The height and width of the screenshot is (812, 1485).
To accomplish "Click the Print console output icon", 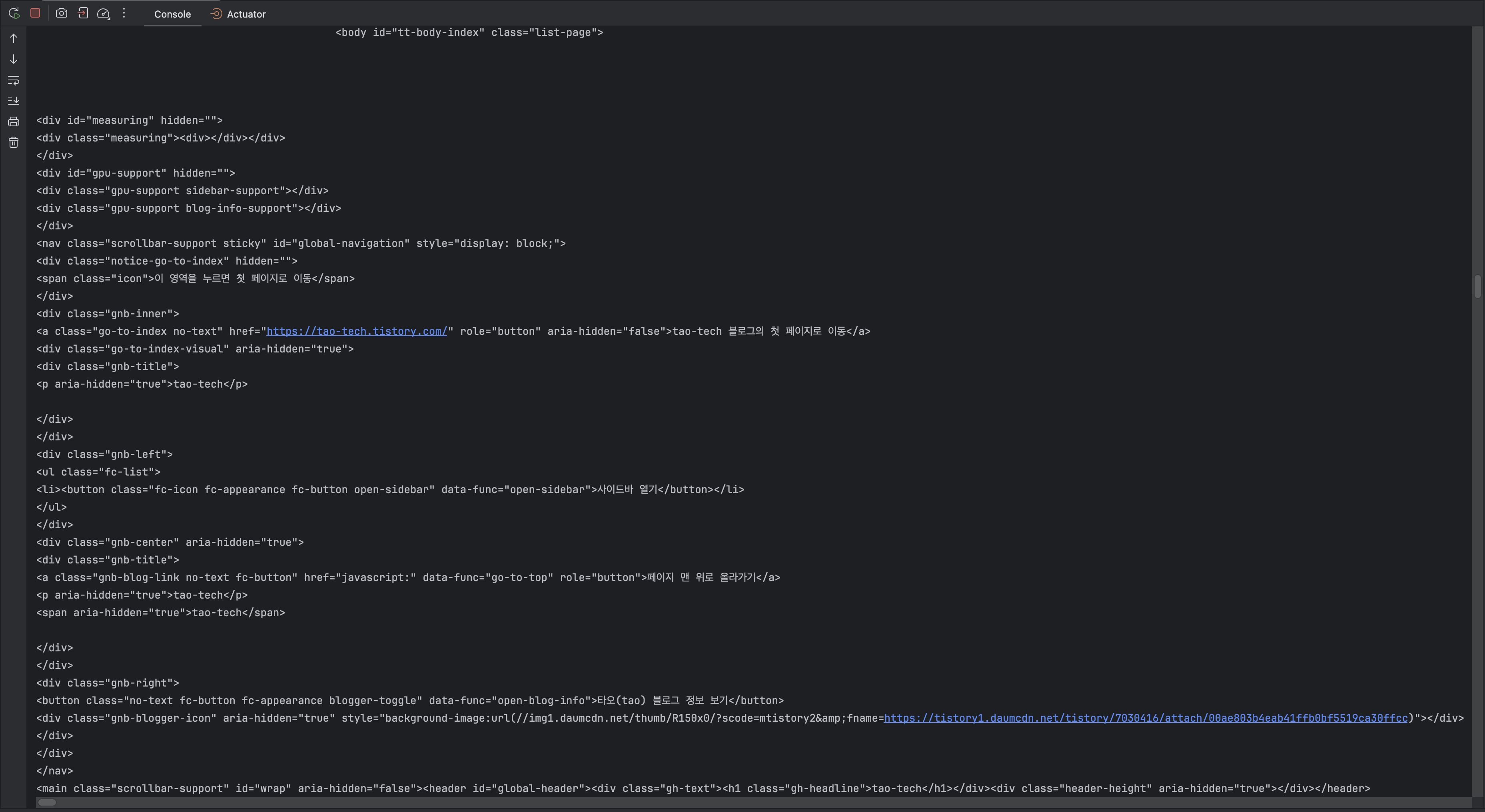I will coord(14,121).
